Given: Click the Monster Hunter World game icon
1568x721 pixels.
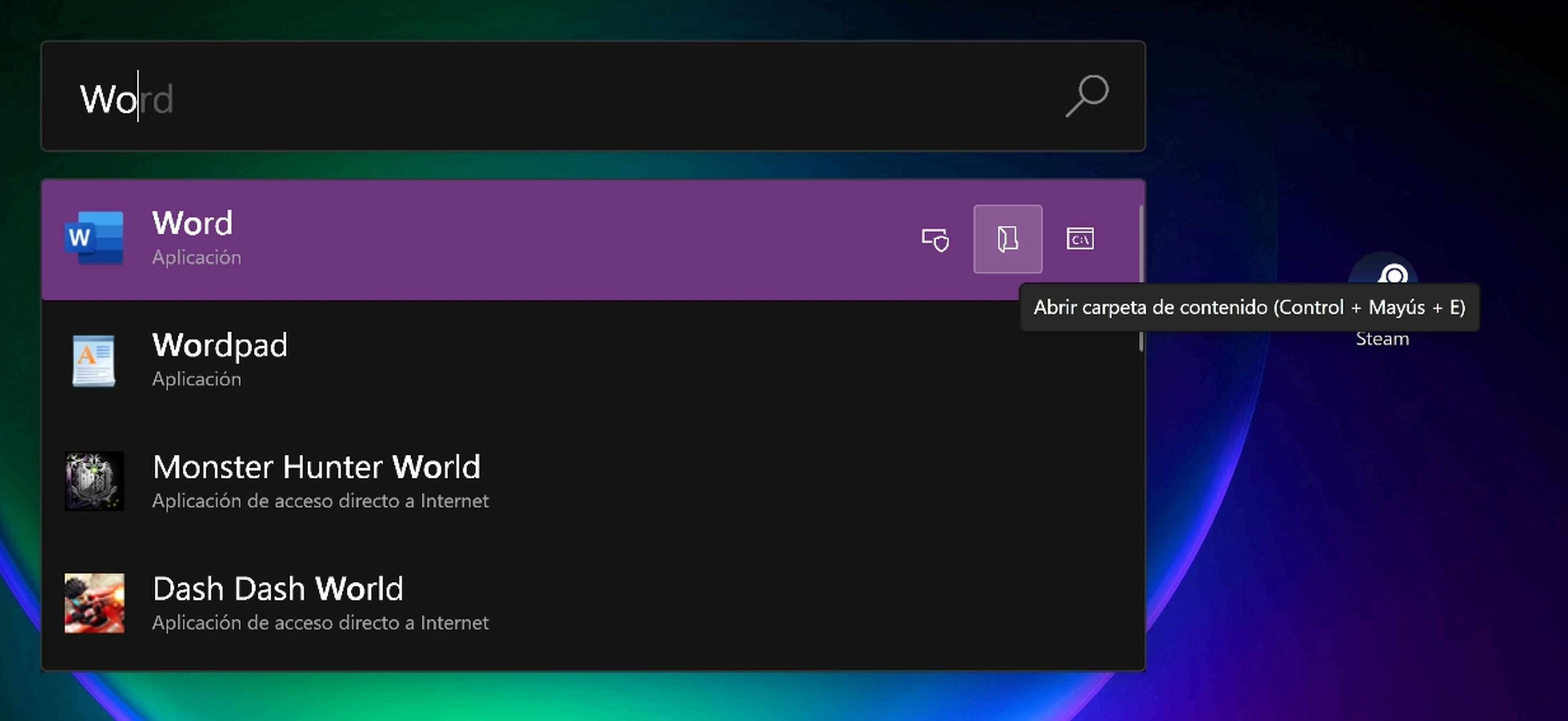Looking at the screenshot, I should coord(94,481).
